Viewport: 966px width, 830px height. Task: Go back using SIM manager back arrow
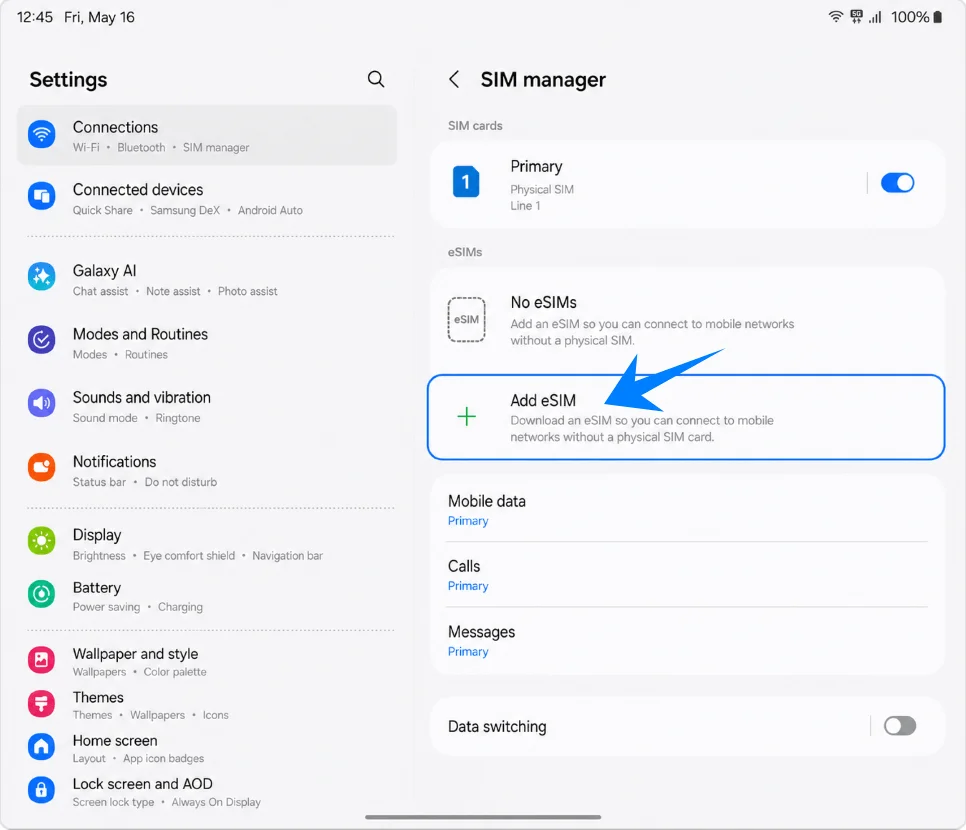coord(454,79)
